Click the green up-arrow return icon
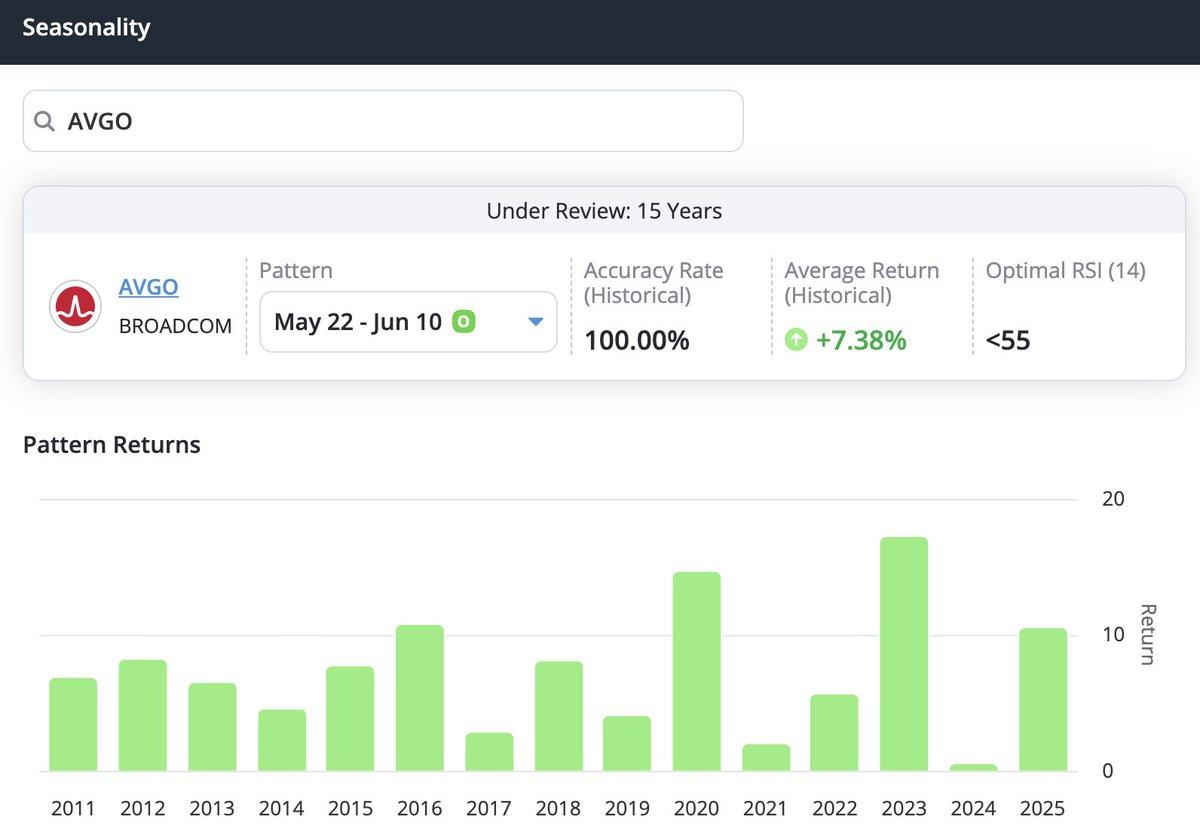The height and width of the screenshot is (838, 1200). coord(796,340)
